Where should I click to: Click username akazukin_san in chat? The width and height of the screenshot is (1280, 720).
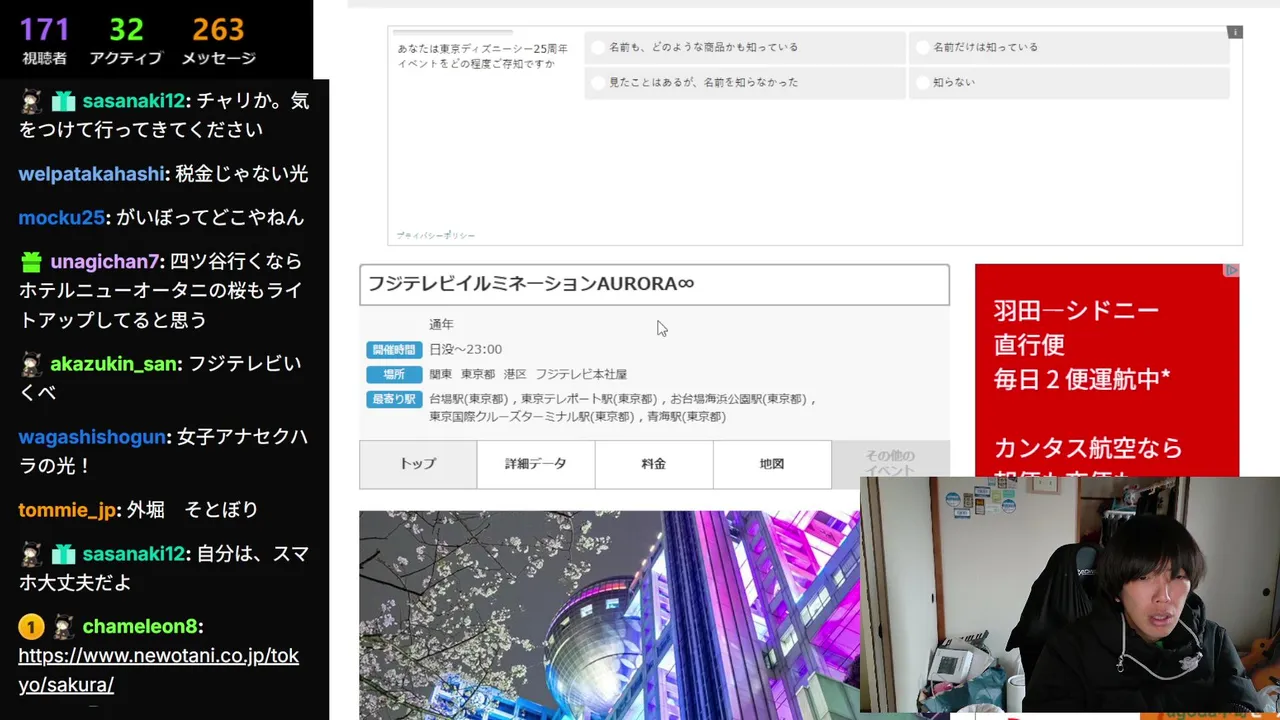click(114, 364)
